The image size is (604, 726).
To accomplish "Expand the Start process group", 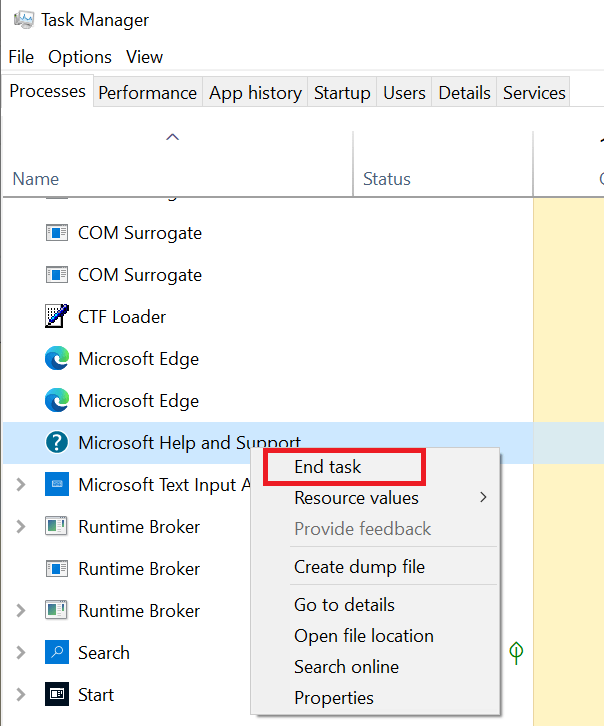I will coord(21,695).
